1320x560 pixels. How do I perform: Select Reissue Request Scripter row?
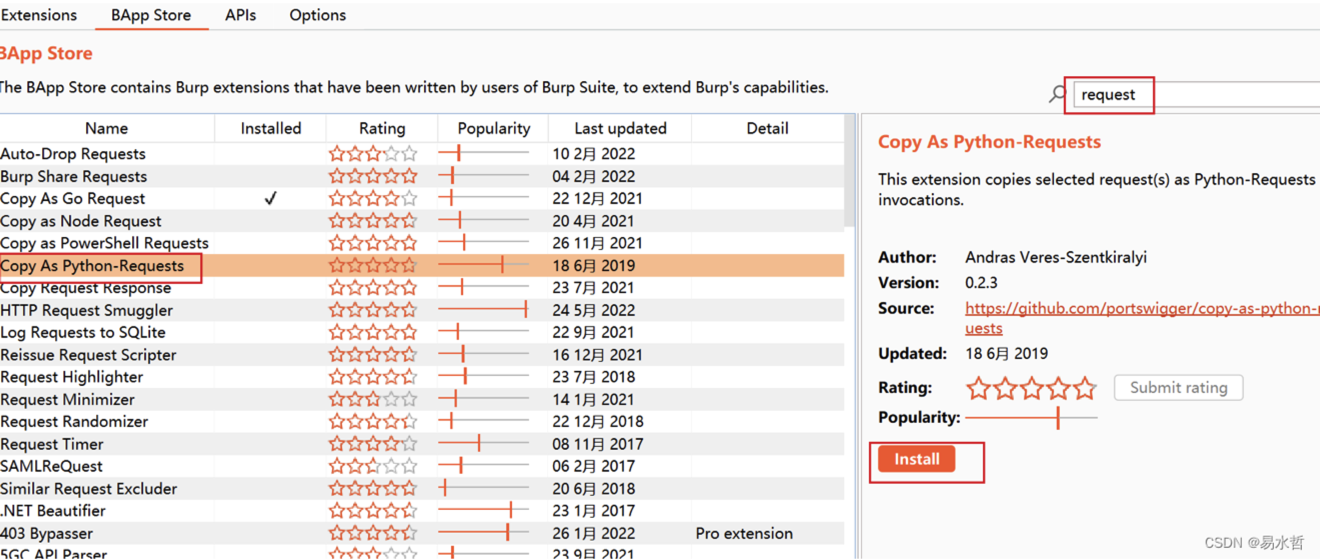click(x=422, y=355)
